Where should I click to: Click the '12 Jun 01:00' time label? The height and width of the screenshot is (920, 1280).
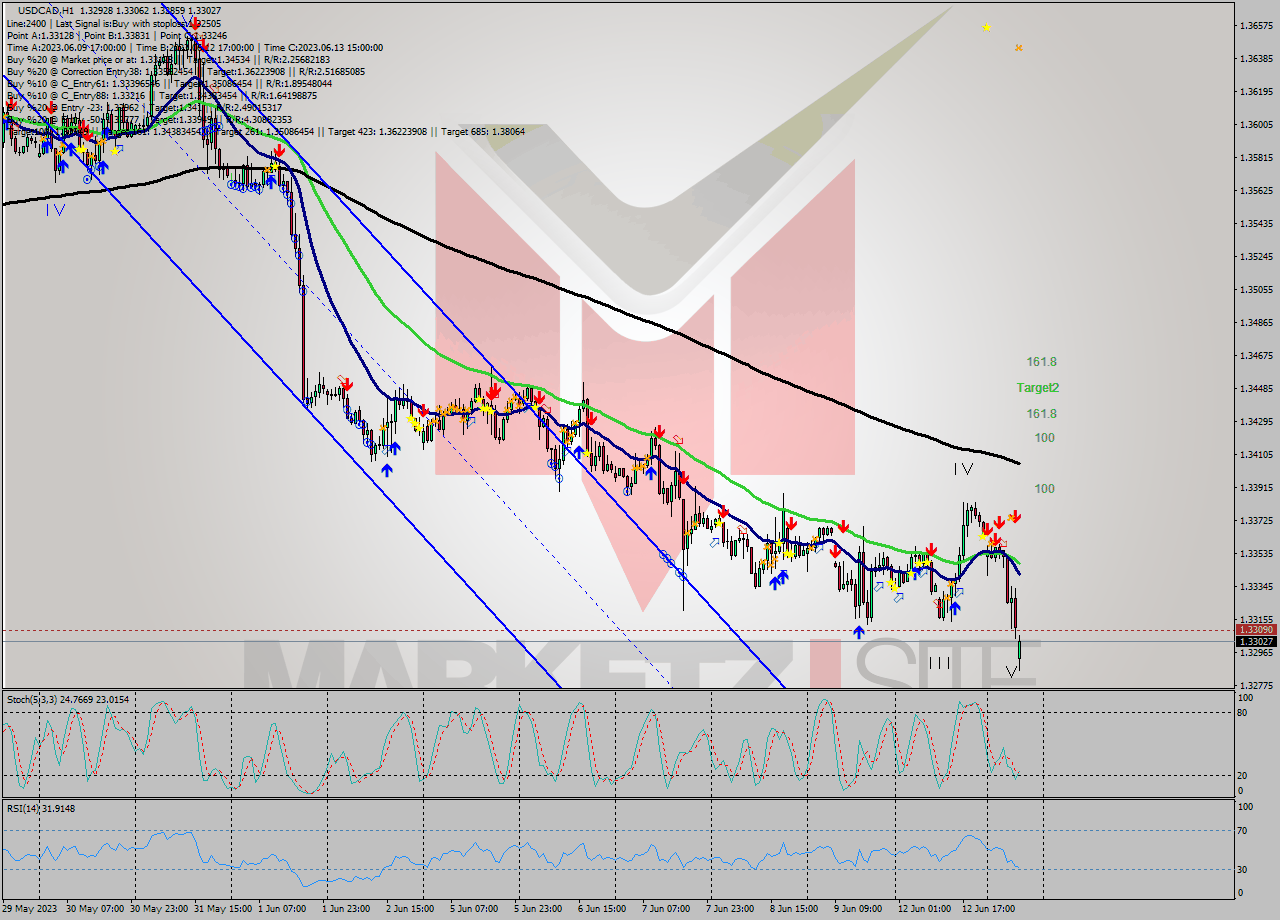(925, 909)
